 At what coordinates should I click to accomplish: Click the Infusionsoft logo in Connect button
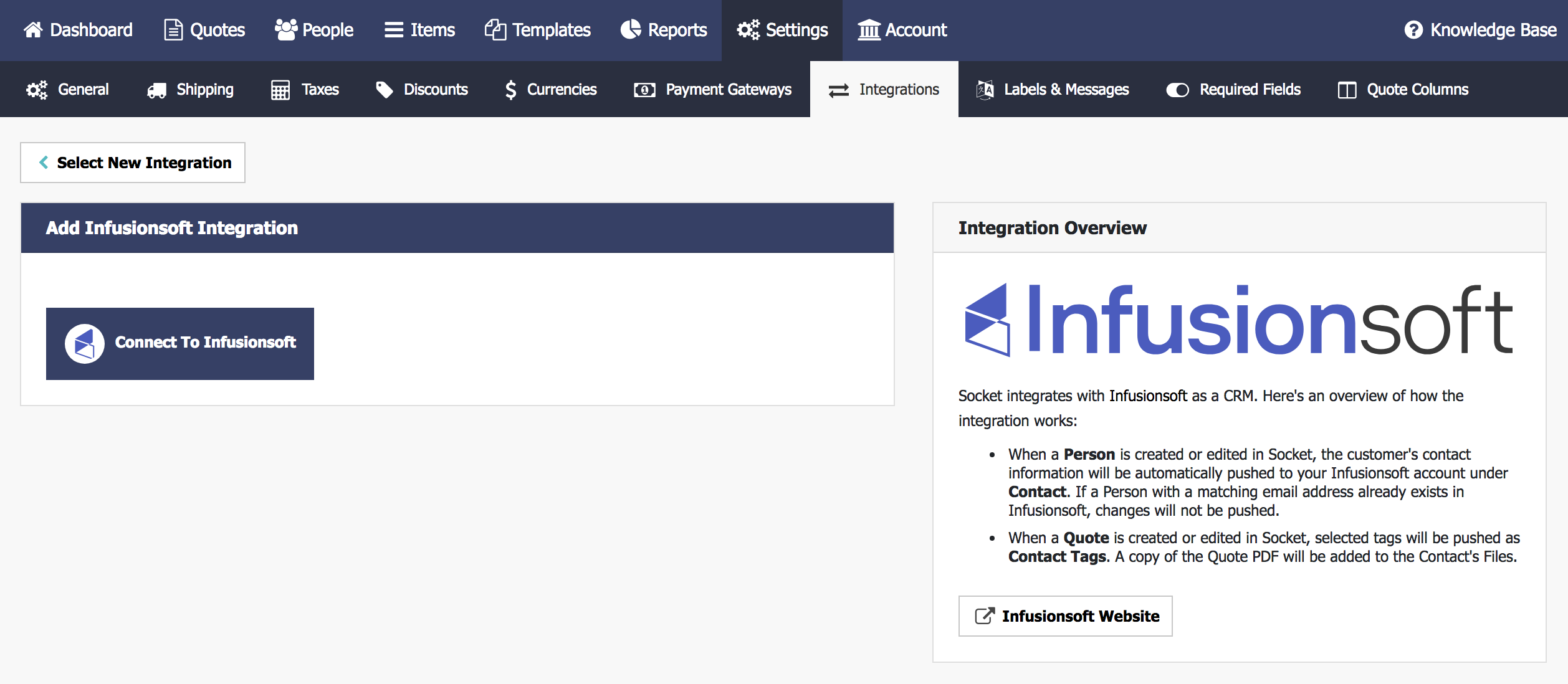pyautogui.click(x=85, y=344)
